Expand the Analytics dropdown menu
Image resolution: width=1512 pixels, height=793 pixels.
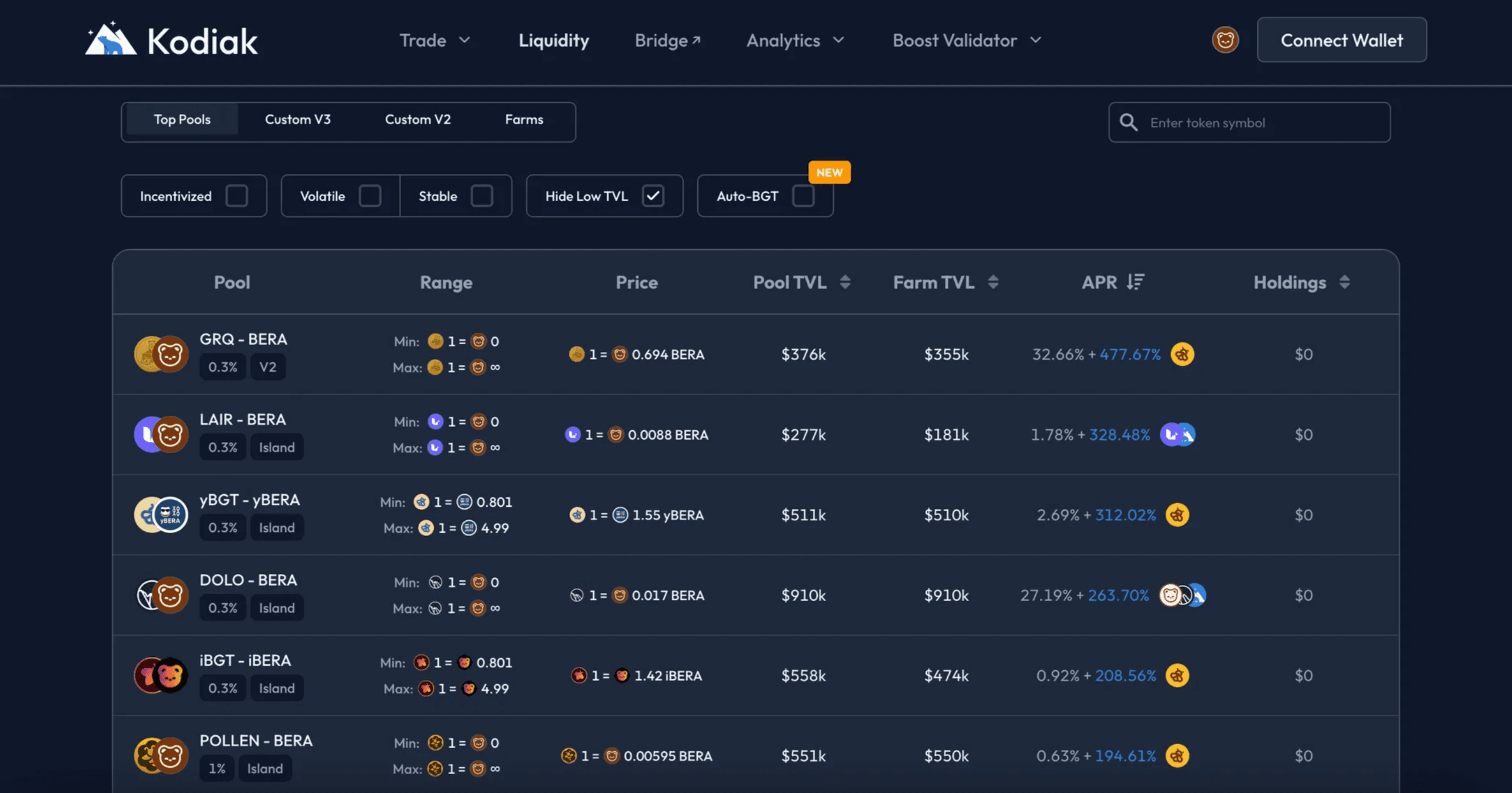point(795,40)
